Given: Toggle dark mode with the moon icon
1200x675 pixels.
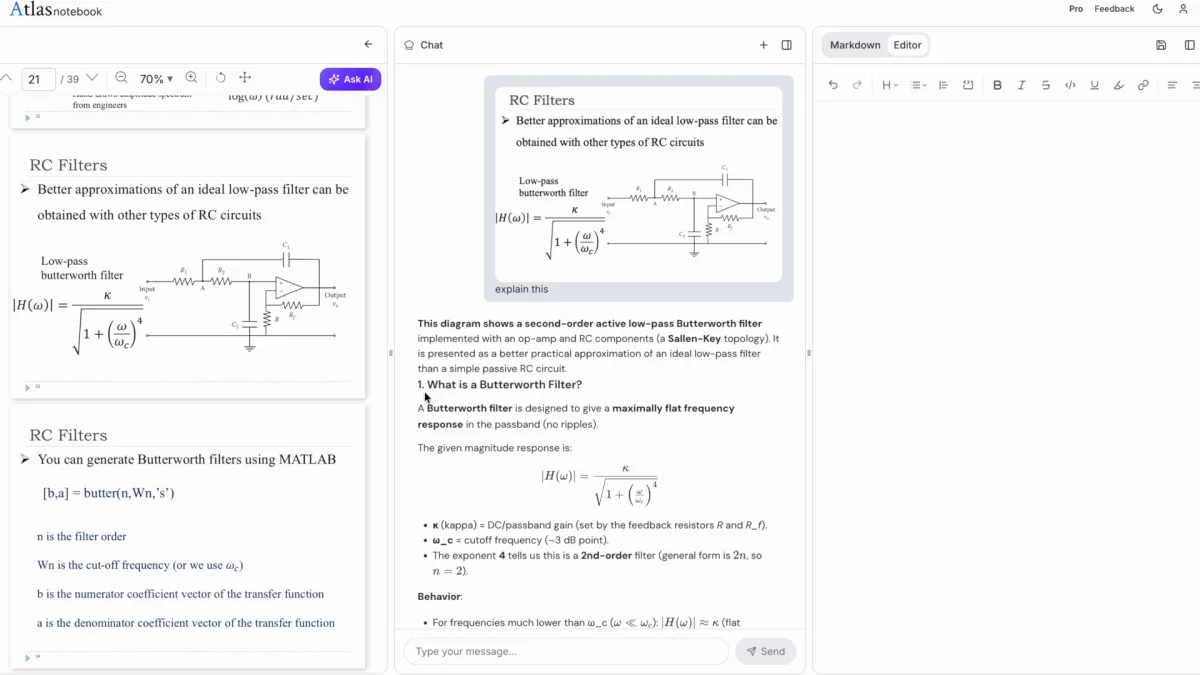Looking at the screenshot, I should point(1158,9).
